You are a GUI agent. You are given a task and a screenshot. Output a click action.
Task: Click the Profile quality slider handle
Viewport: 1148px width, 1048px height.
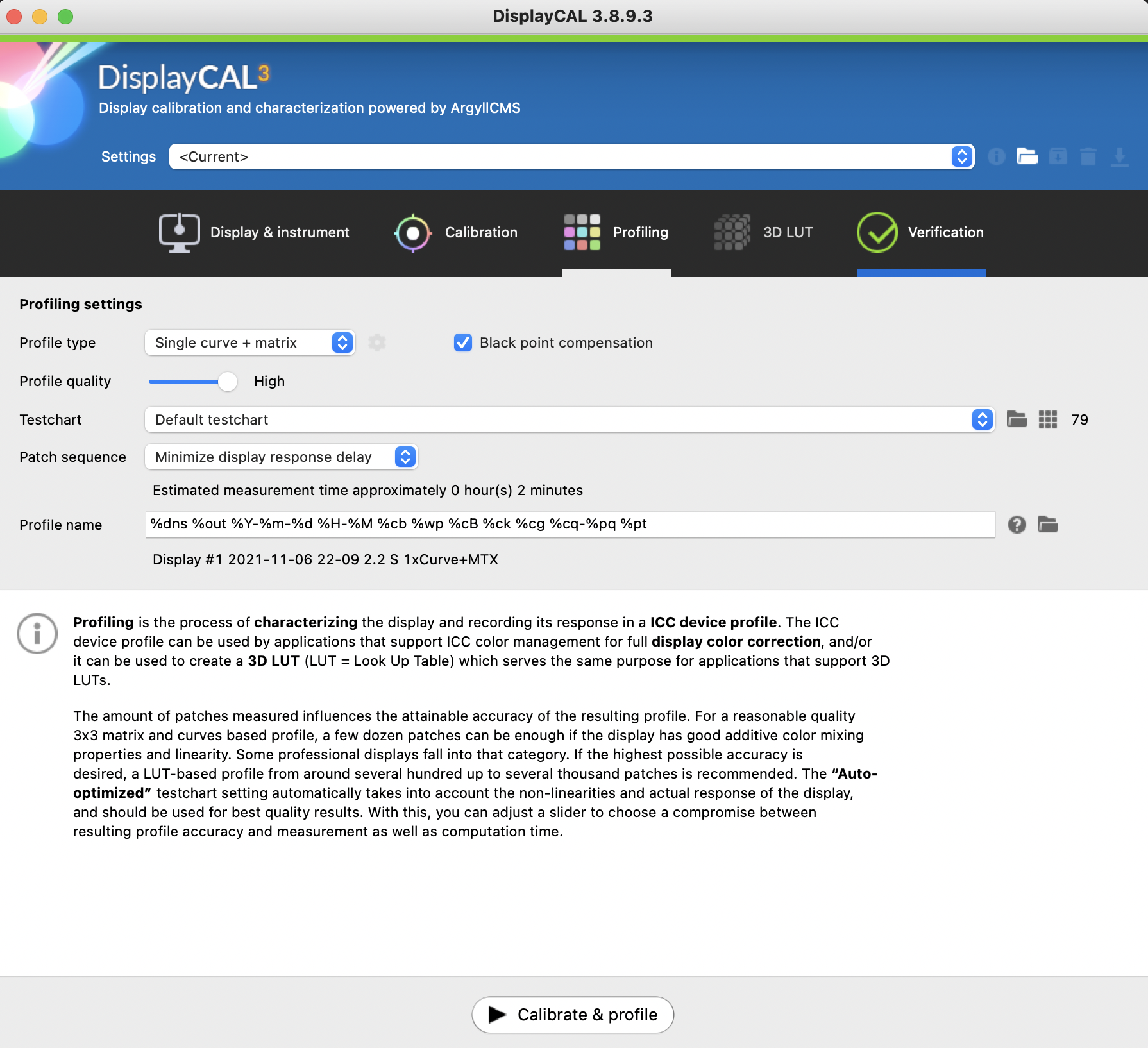pyautogui.click(x=228, y=381)
